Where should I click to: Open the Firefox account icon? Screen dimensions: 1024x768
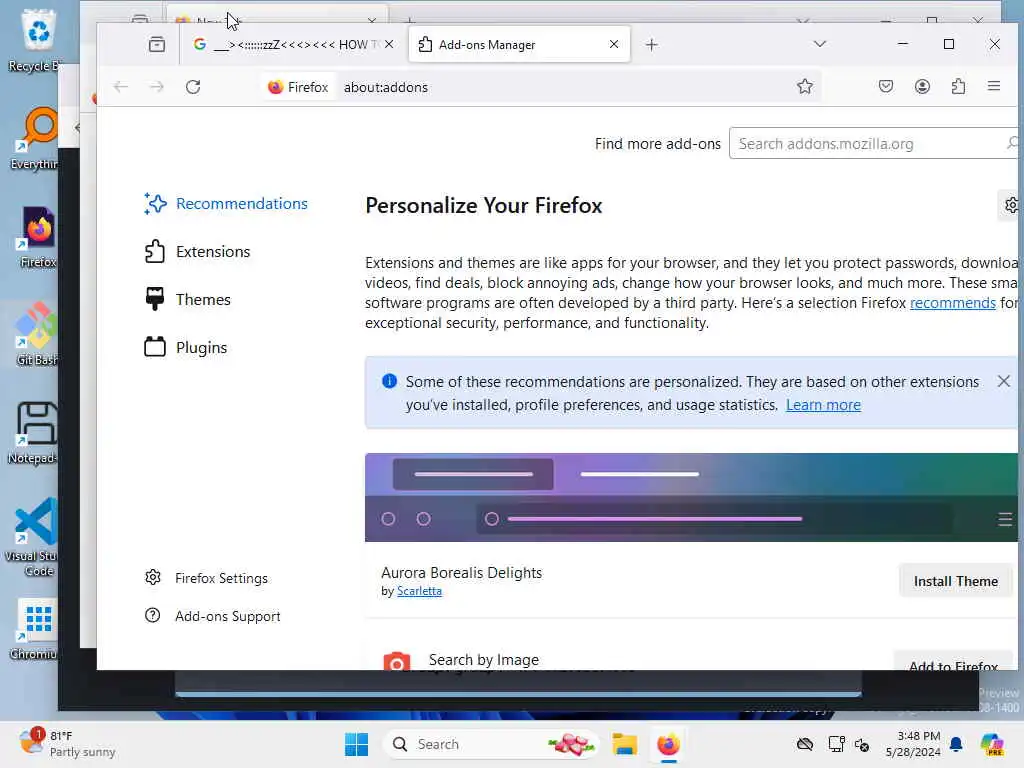pyautogui.click(x=922, y=86)
